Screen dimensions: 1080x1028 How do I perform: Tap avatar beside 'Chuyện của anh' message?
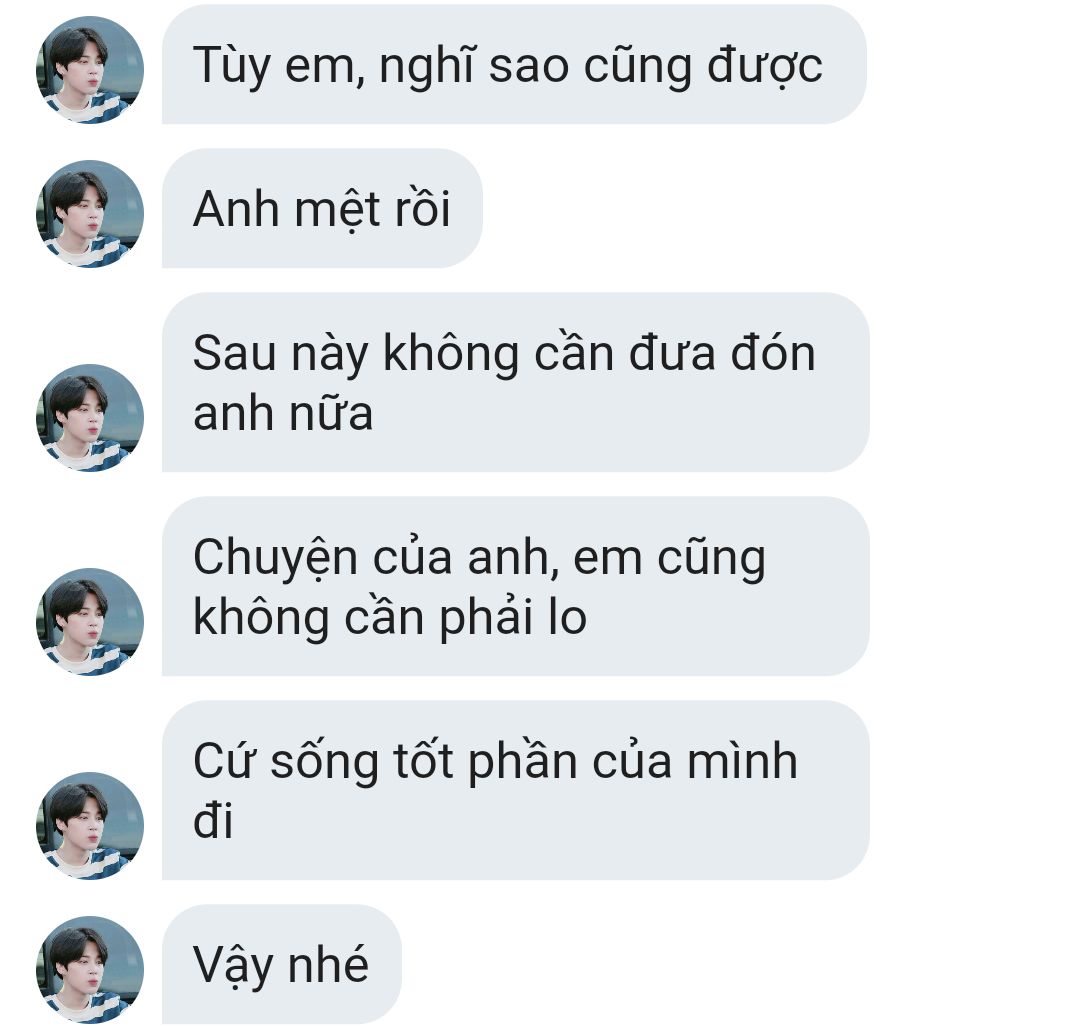tap(90, 622)
